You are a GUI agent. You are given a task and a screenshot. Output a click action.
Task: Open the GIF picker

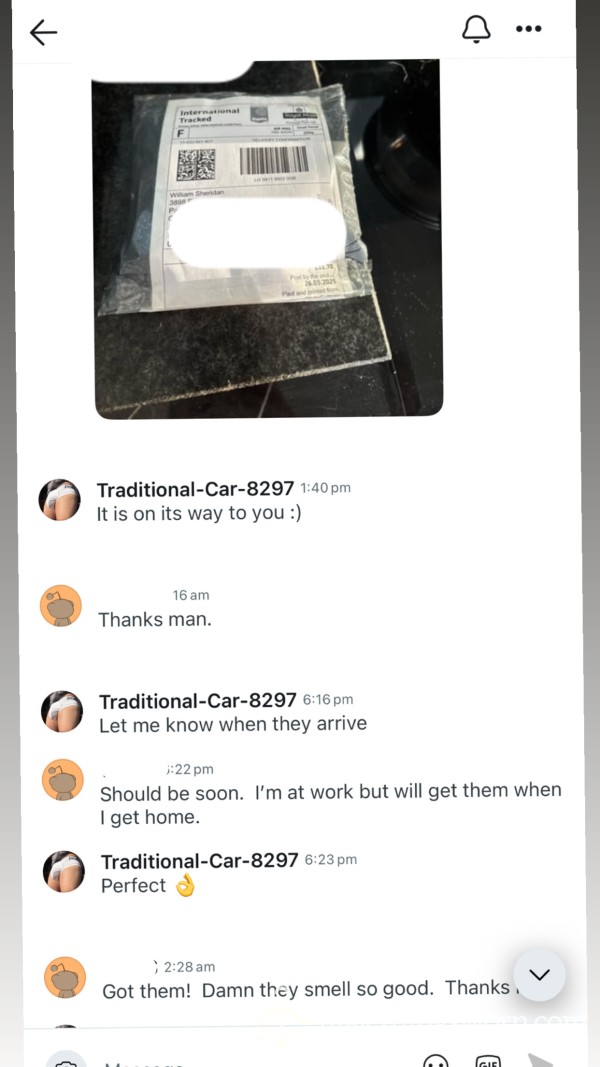[489, 1060]
